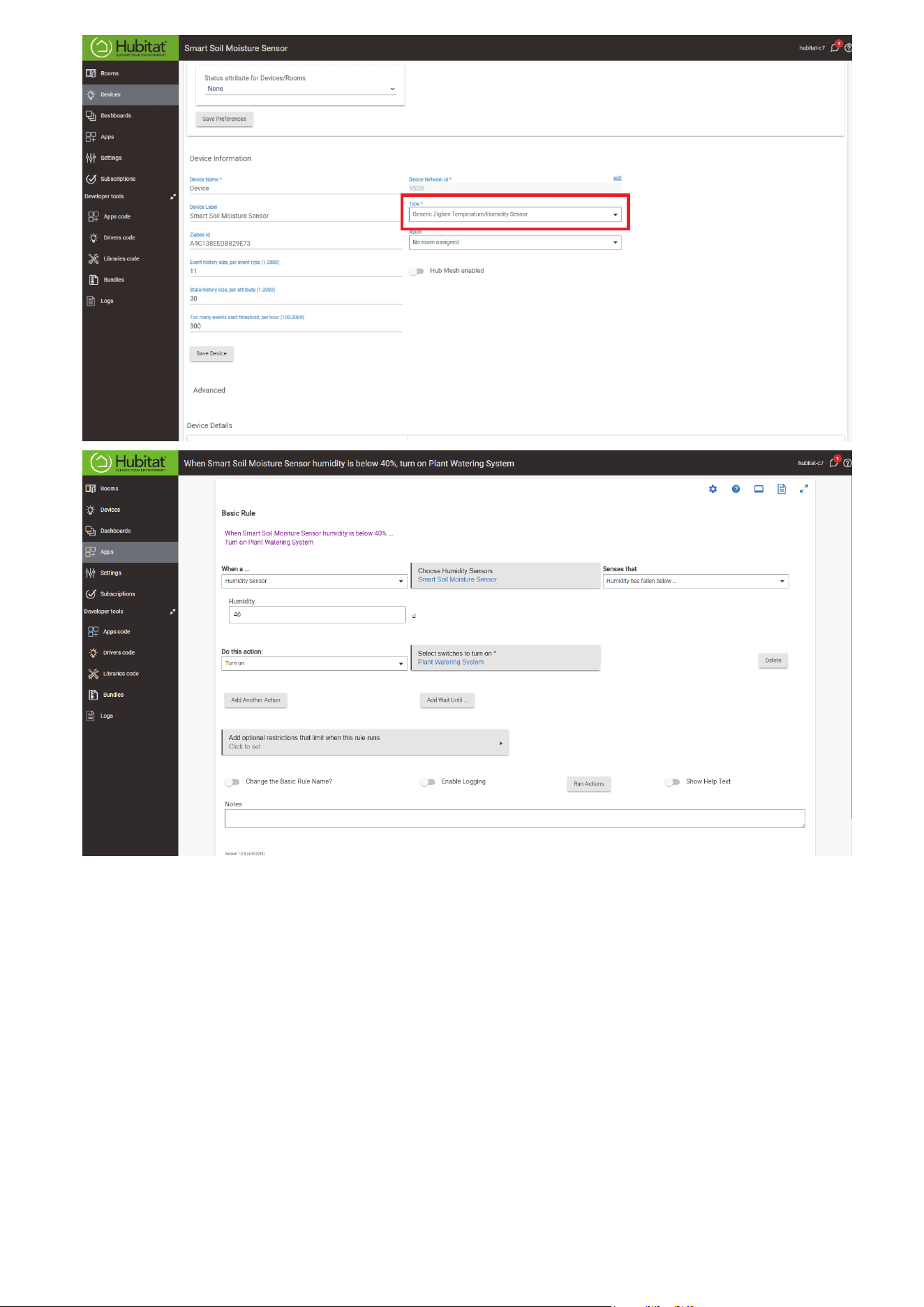Click the Select switches to turn on button
The height and width of the screenshot is (1307, 924).
(505, 658)
